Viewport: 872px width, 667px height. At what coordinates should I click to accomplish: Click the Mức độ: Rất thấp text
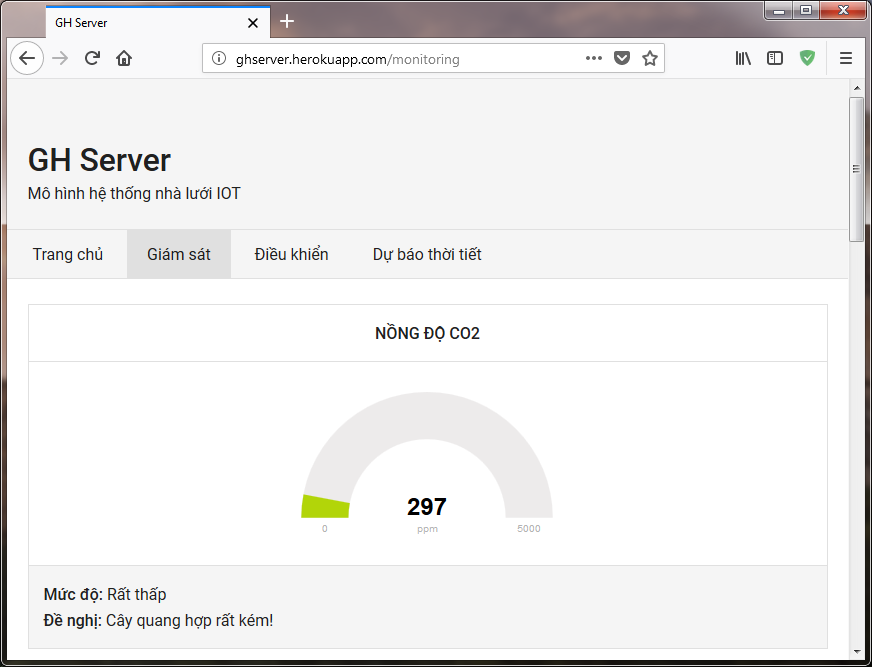pyautogui.click(x=105, y=594)
